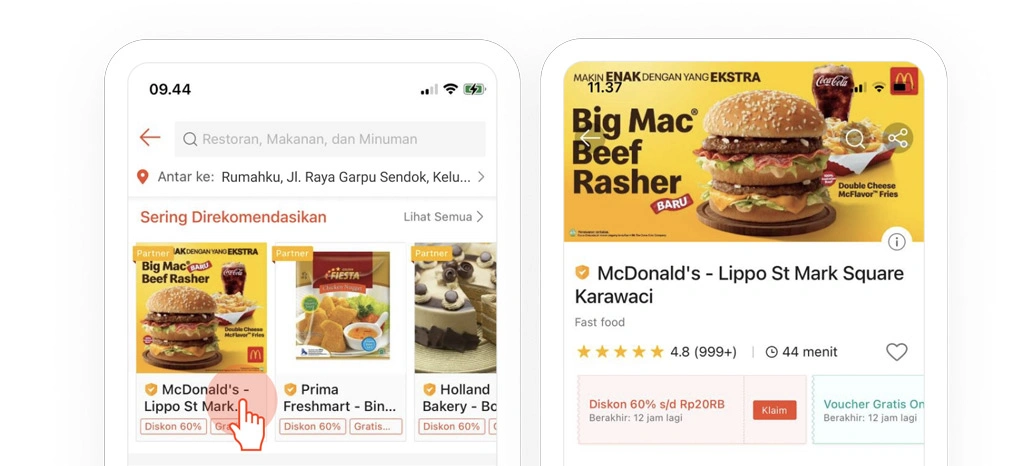This screenshot has height=466, width=1026.
Task: Click the Restoran, Makanan, dan Minuman search field
Action: click(x=330, y=139)
